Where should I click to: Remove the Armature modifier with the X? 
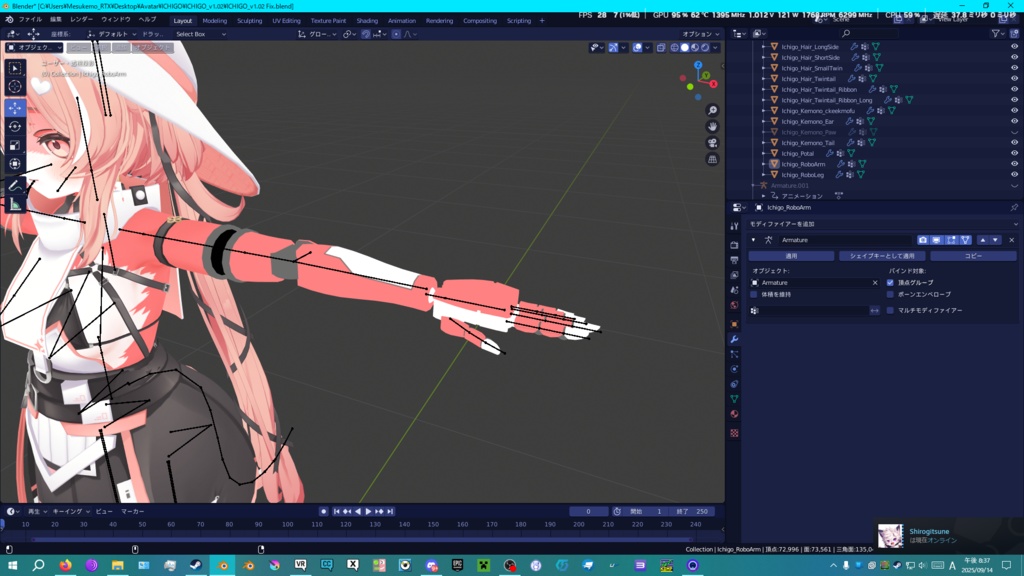coord(1012,240)
